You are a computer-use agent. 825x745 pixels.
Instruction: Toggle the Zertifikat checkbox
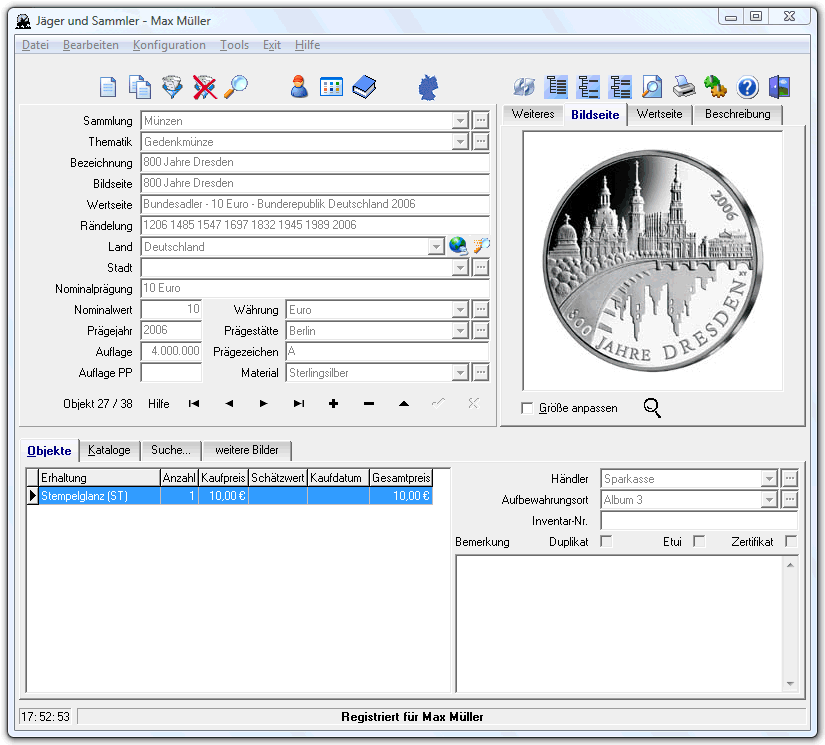(x=791, y=541)
